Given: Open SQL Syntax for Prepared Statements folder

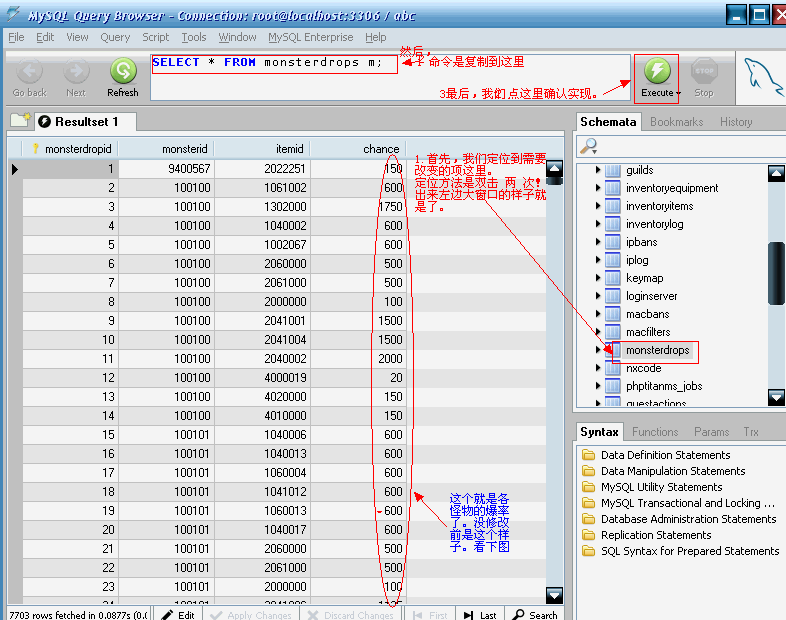Looking at the screenshot, I should tap(587, 551).
